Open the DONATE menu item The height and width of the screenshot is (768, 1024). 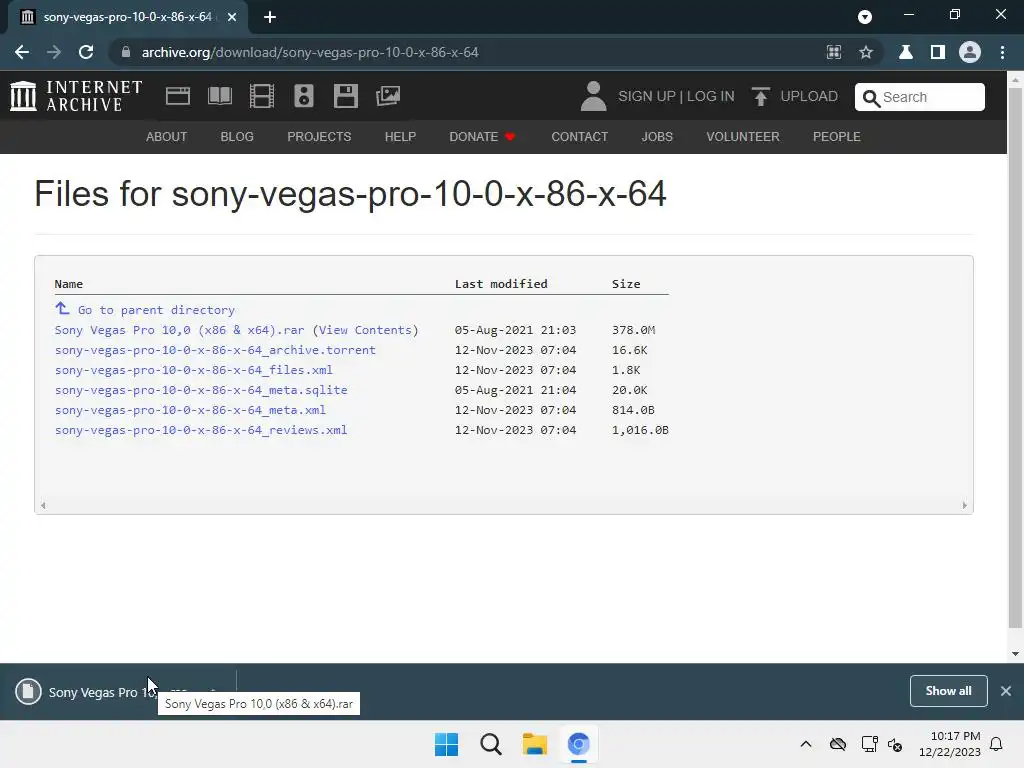(x=482, y=136)
